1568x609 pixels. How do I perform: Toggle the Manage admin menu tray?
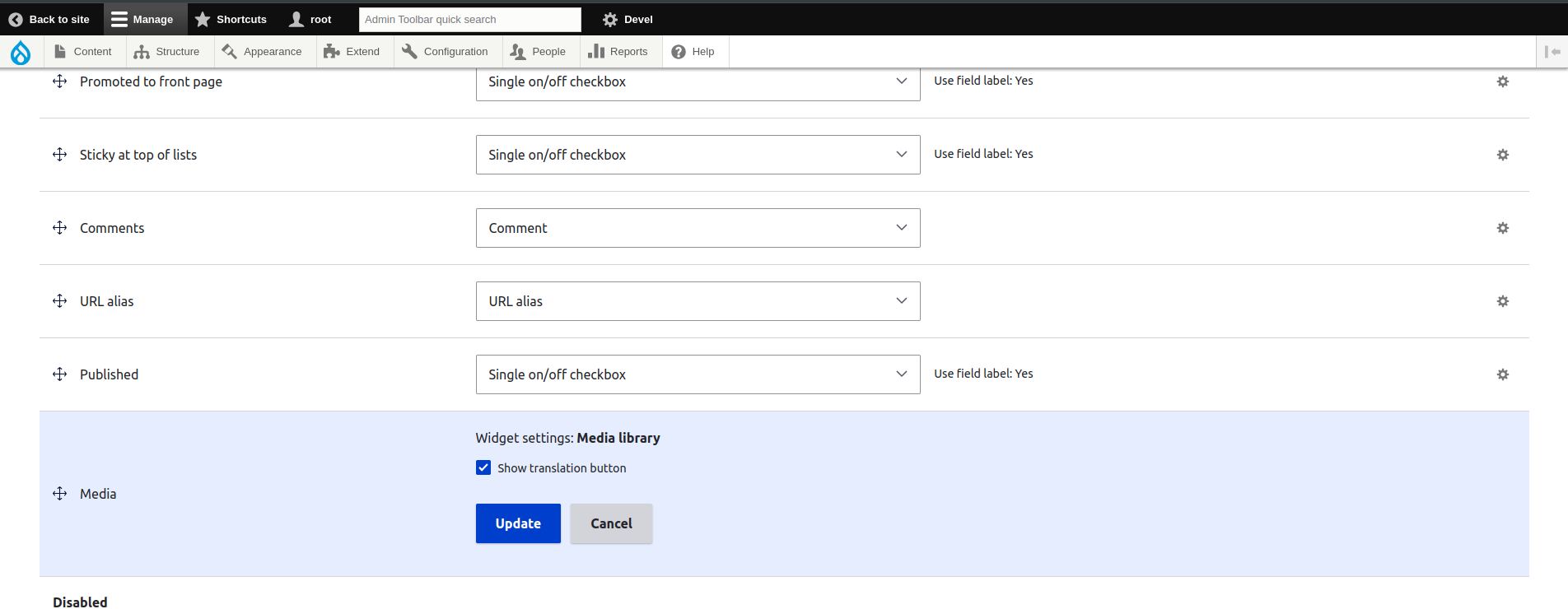pyautogui.click(x=142, y=20)
